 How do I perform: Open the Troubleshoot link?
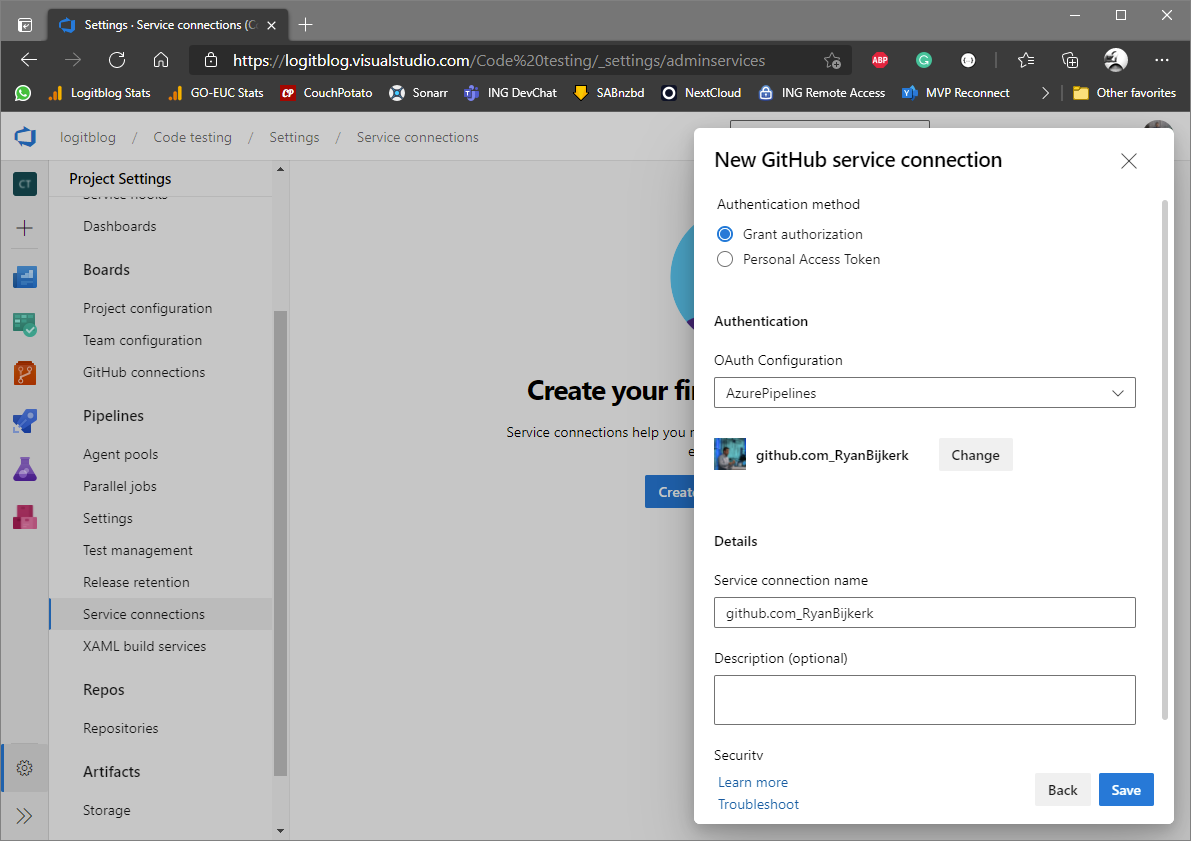758,805
